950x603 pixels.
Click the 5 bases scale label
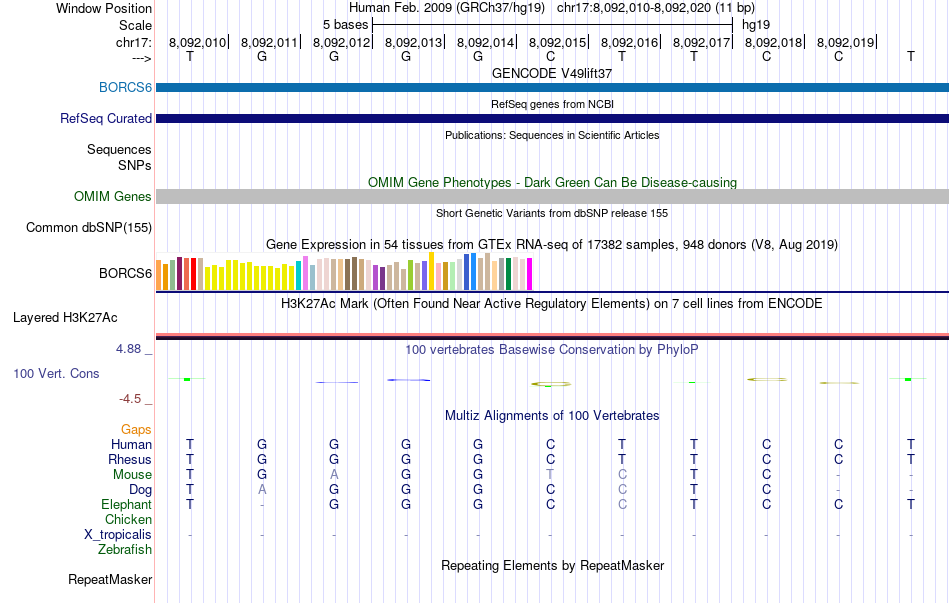[345, 25]
